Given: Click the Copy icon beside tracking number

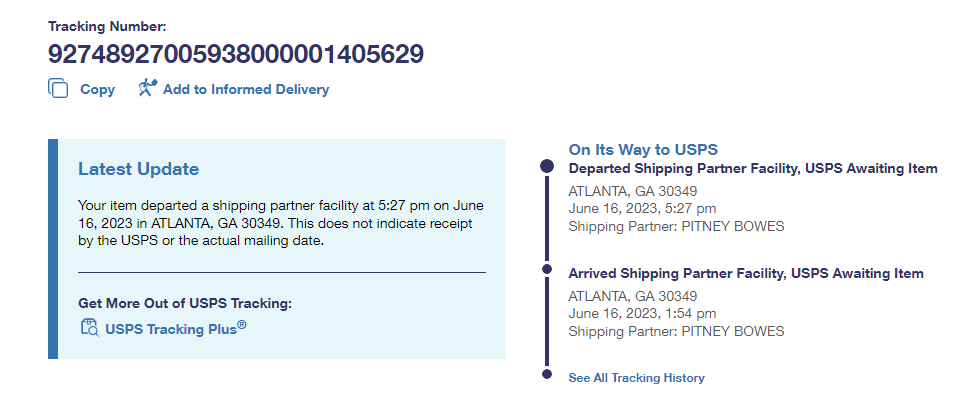Looking at the screenshot, I should (x=58, y=88).
